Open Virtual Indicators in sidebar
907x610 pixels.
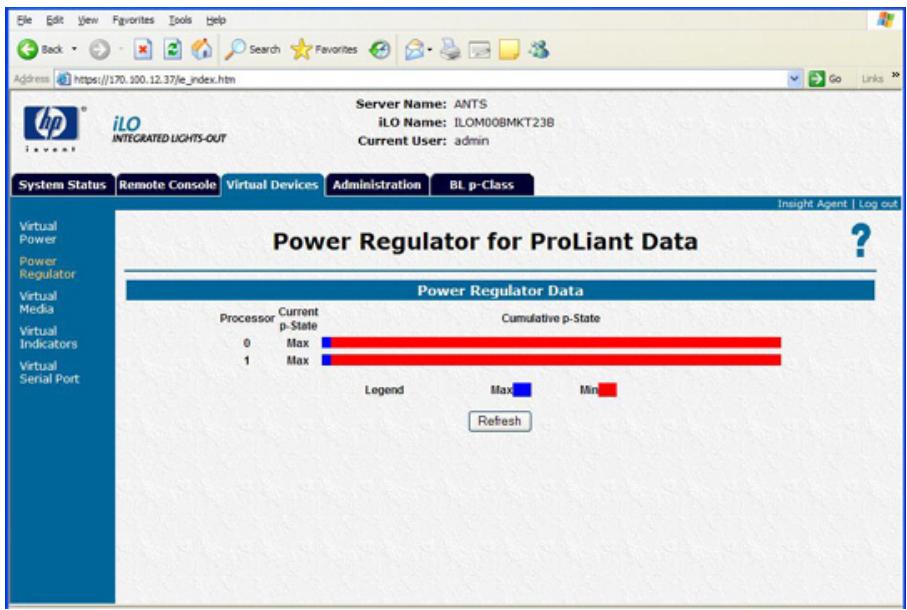tap(48, 338)
